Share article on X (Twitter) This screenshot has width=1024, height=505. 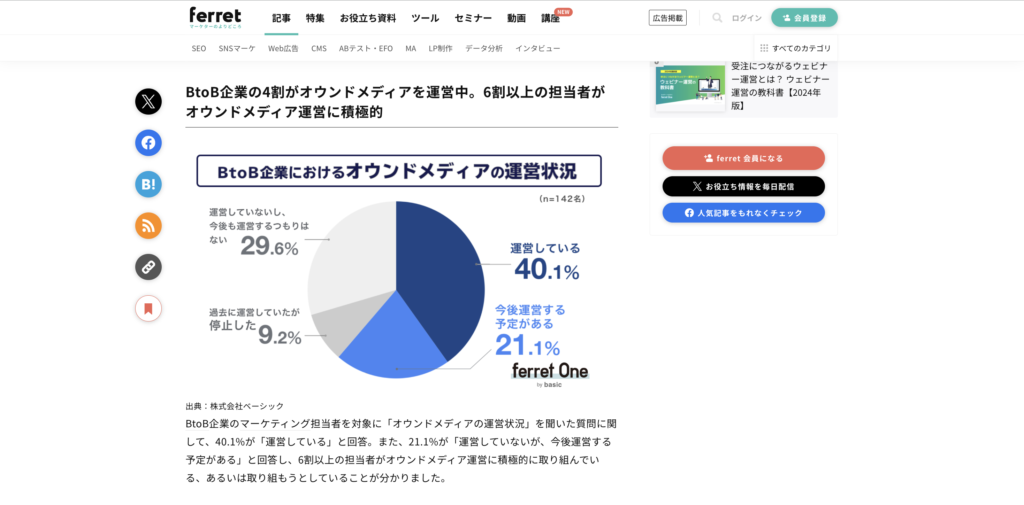pyautogui.click(x=148, y=101)
